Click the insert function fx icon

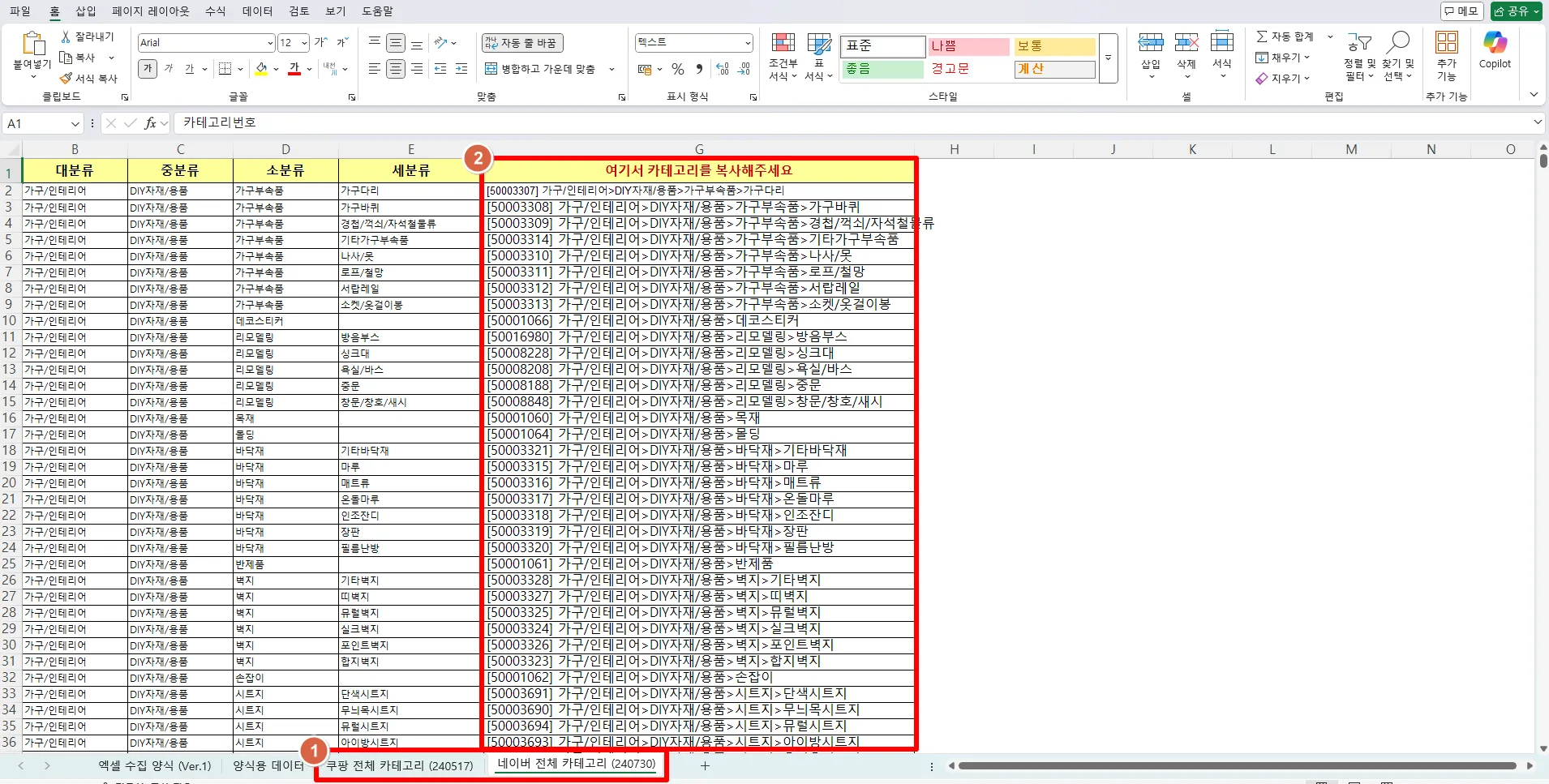click(x=150, y=123)
